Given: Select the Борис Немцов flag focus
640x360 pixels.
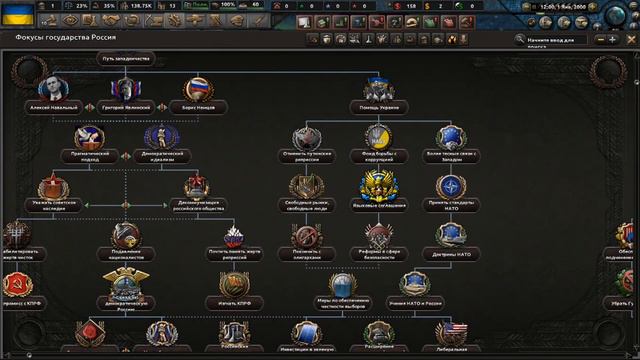Looking at the screenshot, I should click(198, 89).
